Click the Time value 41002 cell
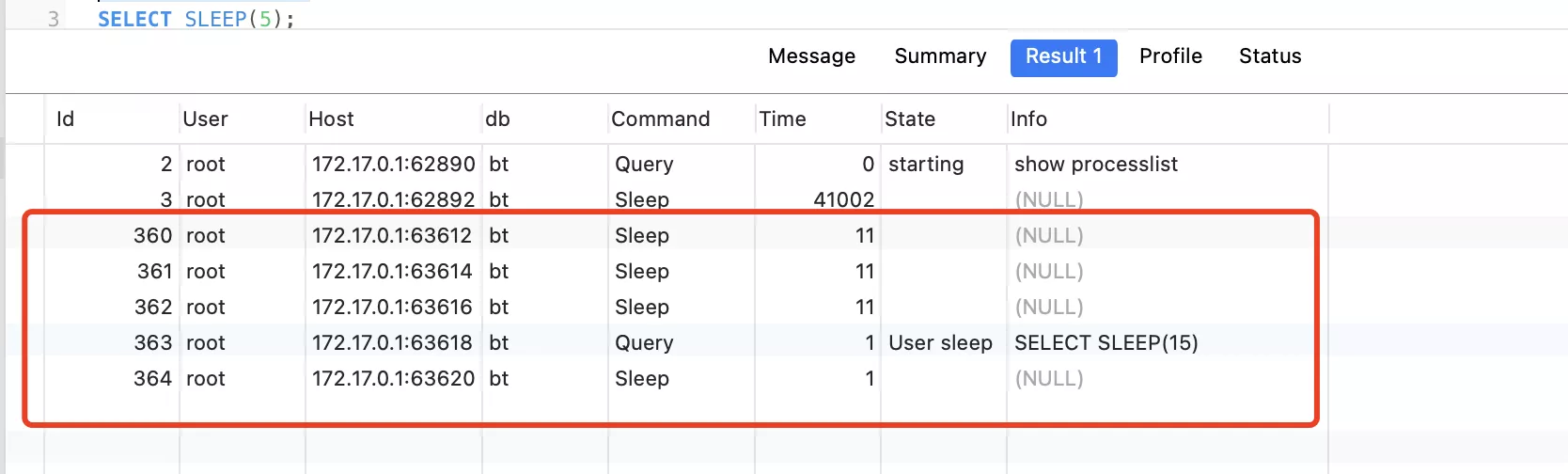 click(x=843, y=200)
